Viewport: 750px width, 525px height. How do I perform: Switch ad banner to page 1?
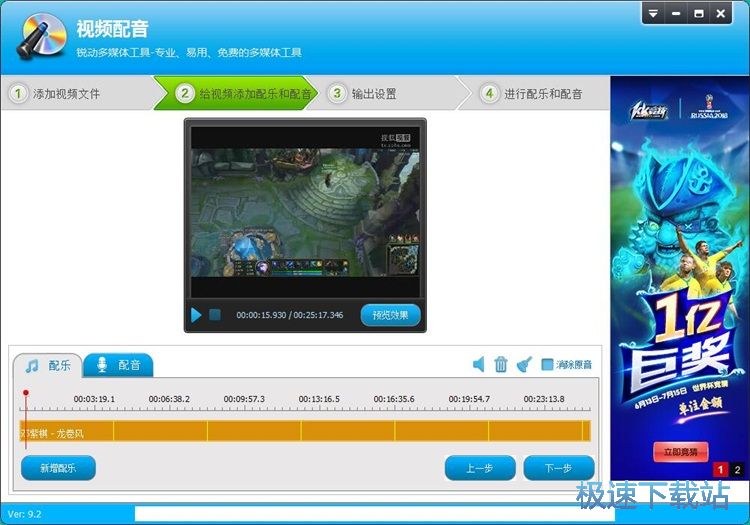(720, 470)
